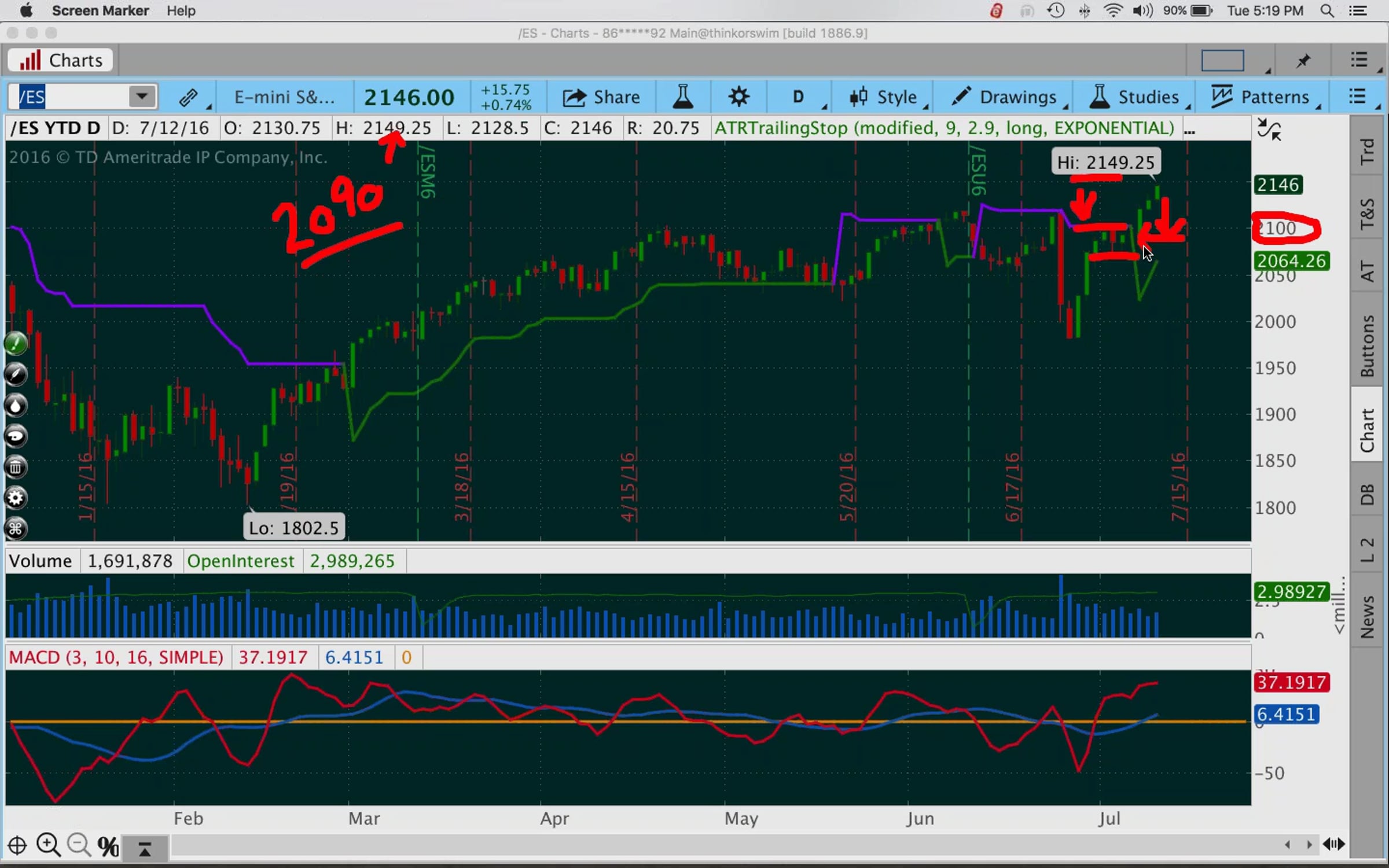Click the Share button
This screenshot has width=1389, height=868.
coord(602,97)
